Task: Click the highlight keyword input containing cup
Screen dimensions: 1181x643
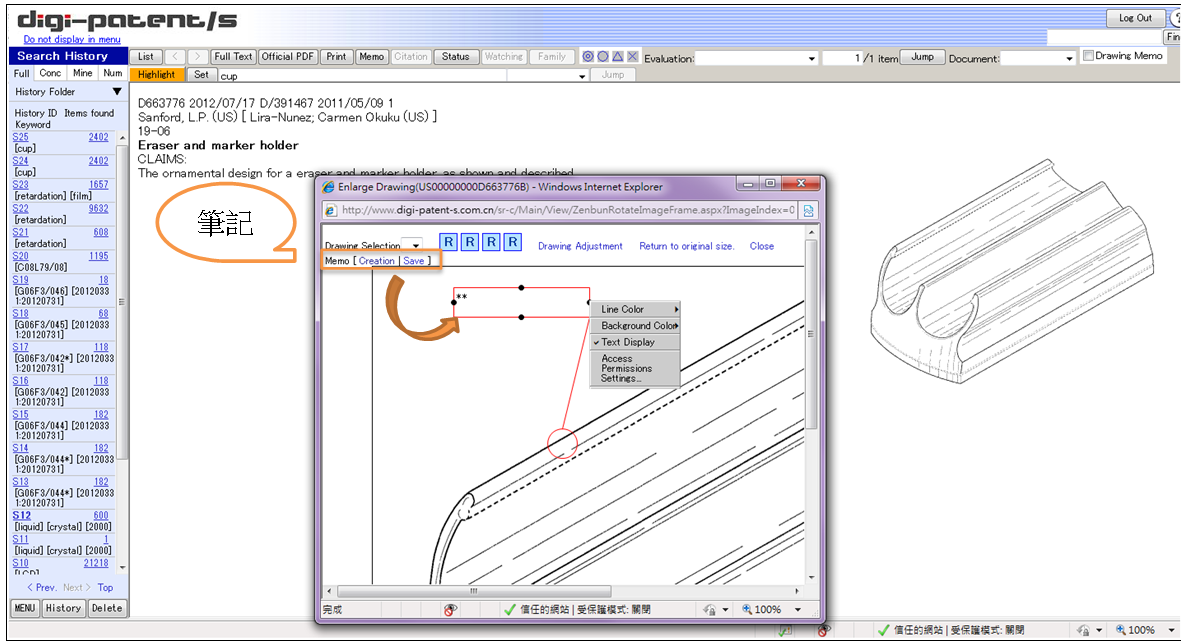Action: coord(362,76)
